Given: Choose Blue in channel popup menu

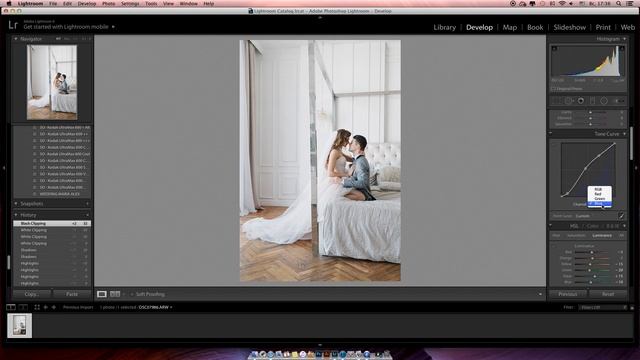Looking at the screenshot, I should [x=599, y=203].
